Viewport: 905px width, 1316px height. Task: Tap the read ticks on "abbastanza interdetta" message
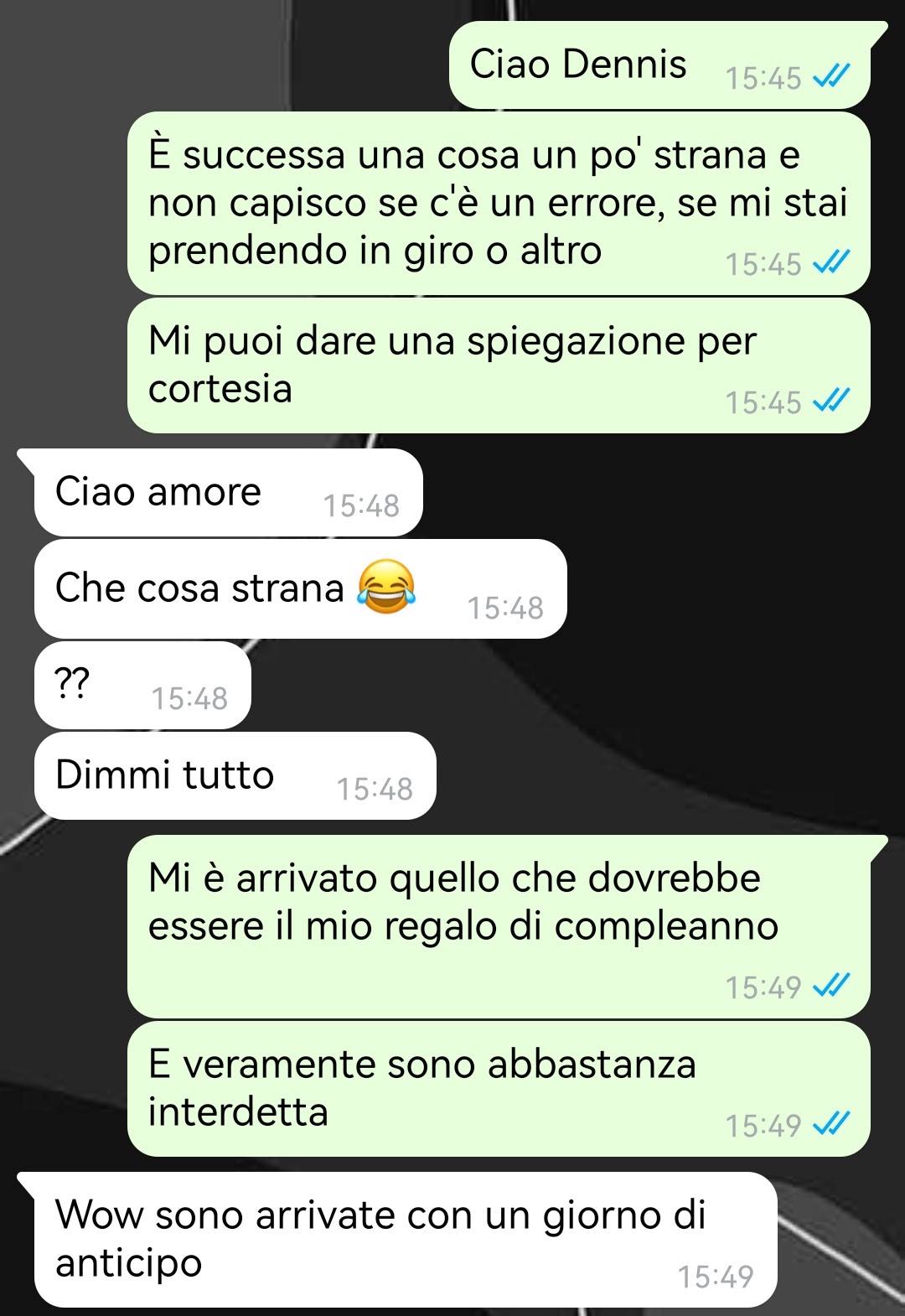pos(832,1124)
